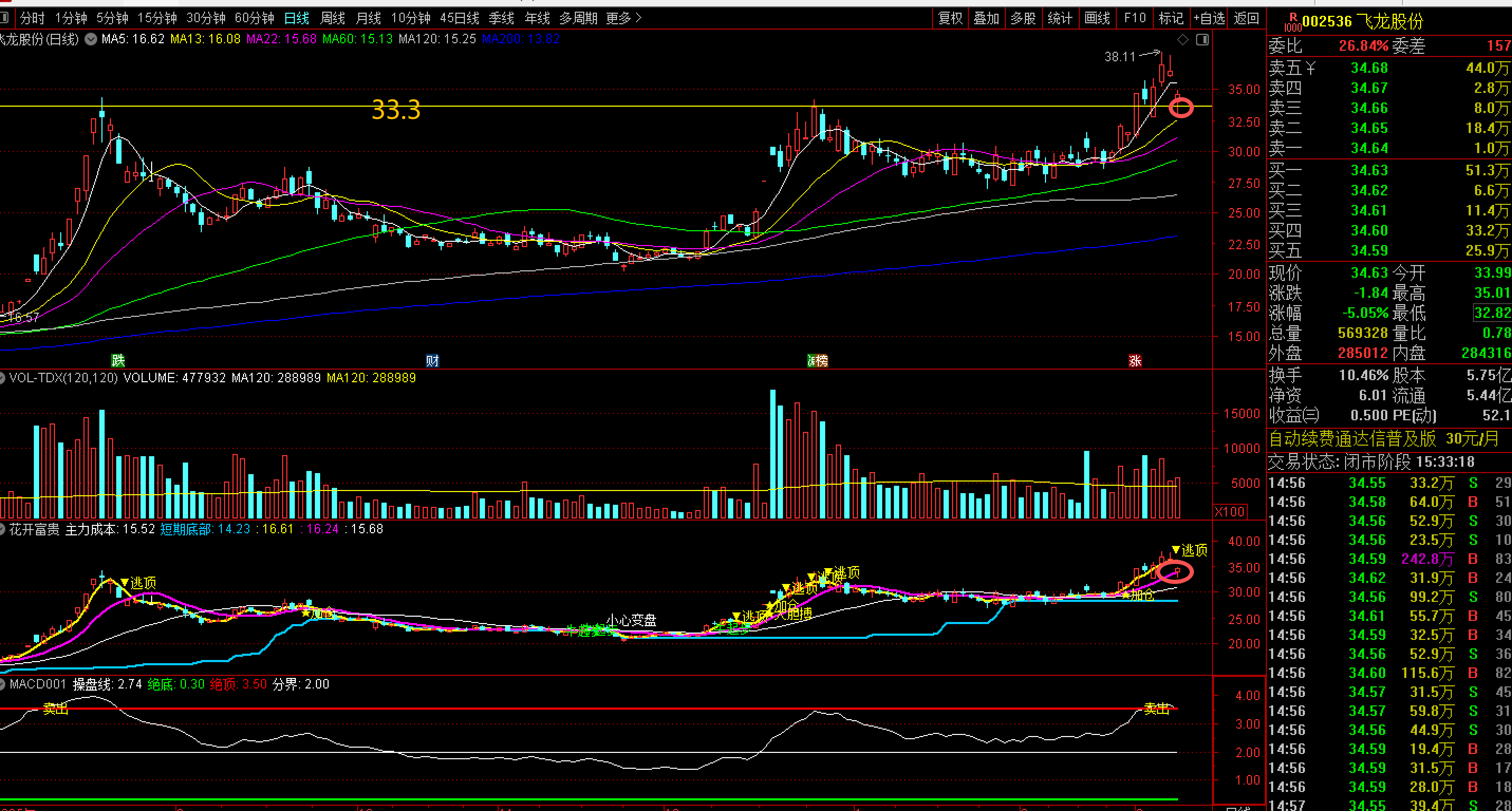Click the 跌 marker icon on the chart
This screenshot has height=811, width=1512.
(118, 360)
